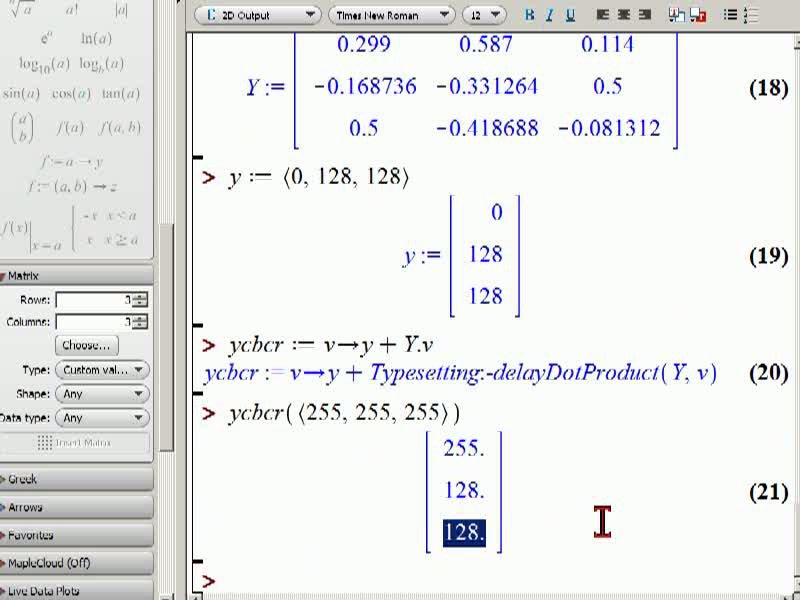Align text to the right
The height and width of the screenshot is (600, 800).
click(x=644, y=15)
